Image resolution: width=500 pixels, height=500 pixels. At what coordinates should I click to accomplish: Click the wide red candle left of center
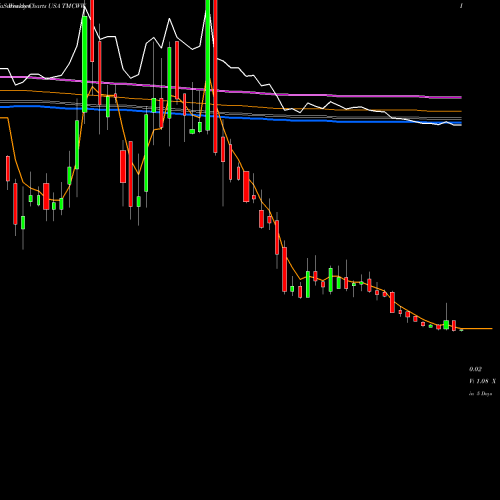[x=123, y=166]
